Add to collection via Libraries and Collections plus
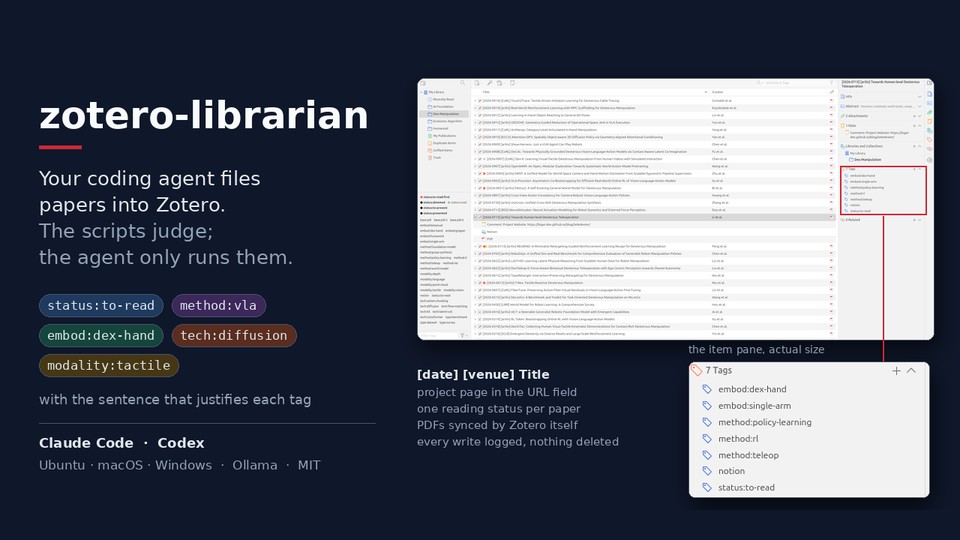Screen dimensions: 960x540 click(915, 146)
